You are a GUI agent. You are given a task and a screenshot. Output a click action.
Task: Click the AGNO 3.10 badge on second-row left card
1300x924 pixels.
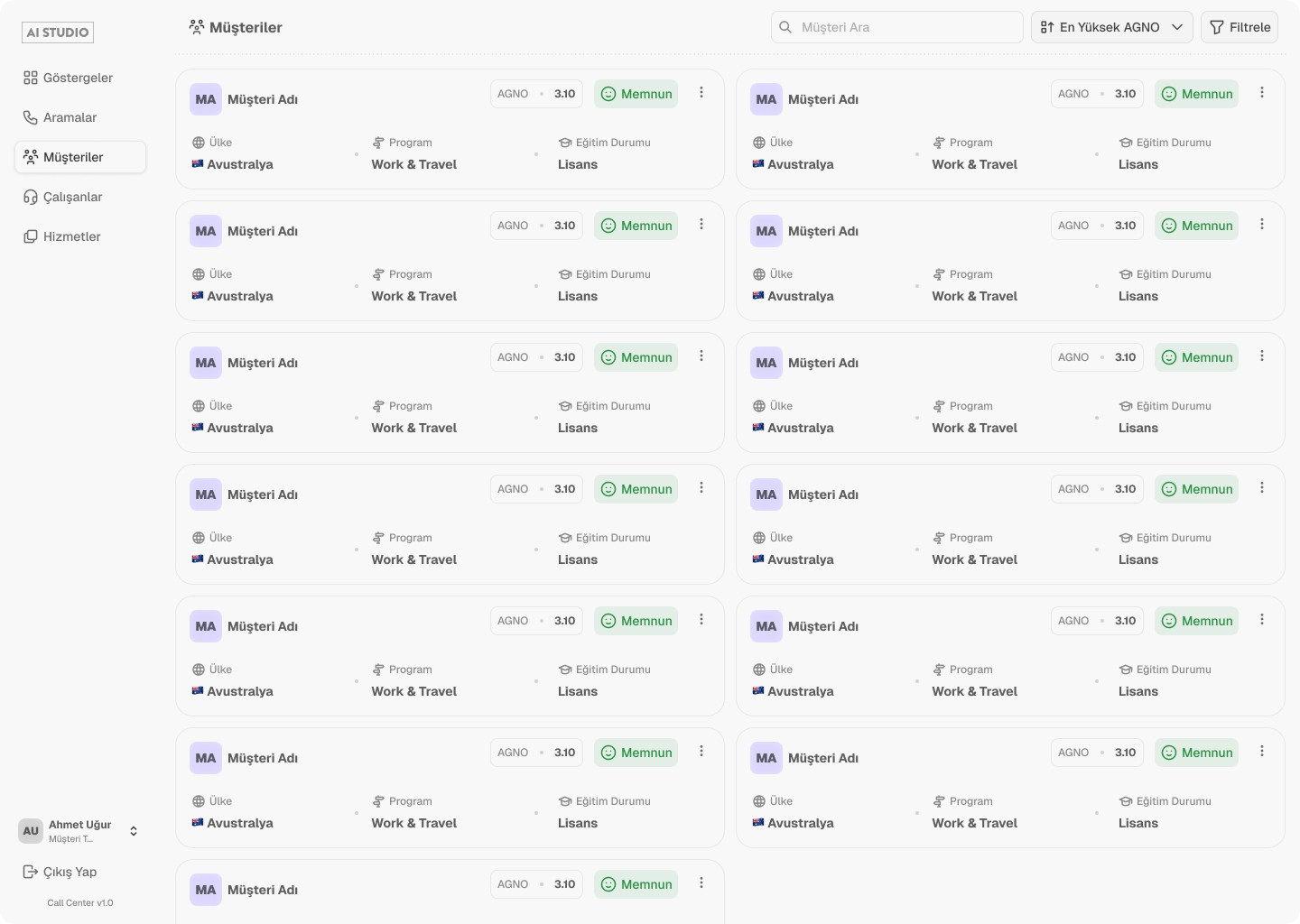pyautogui.click(x=536, y=226)
